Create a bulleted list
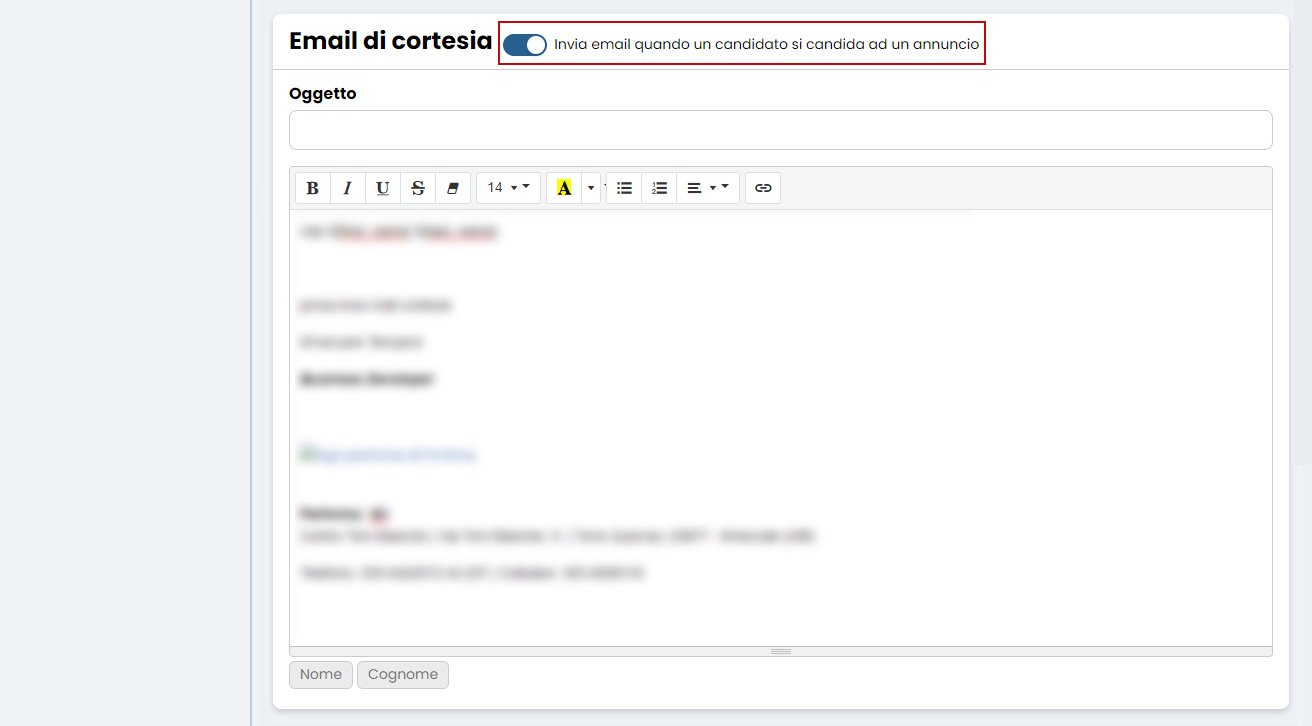 [623, 187]
